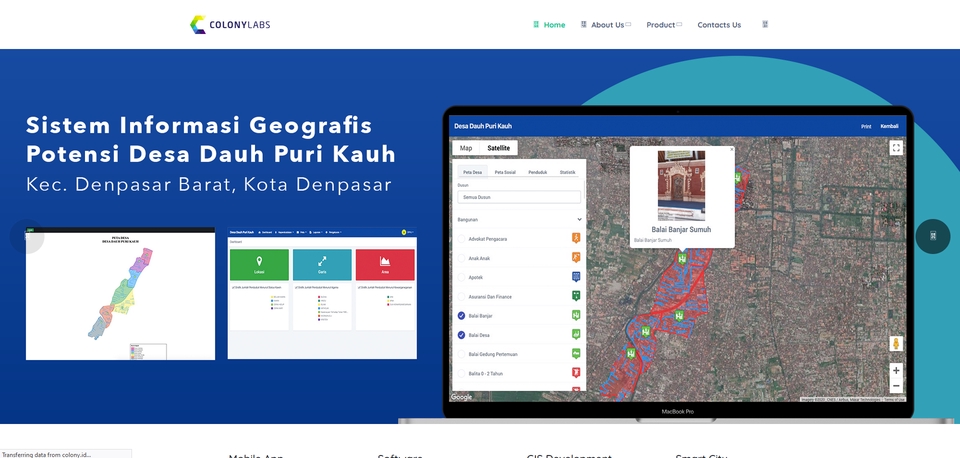Click the Desa Dauh Puri Kauh title
The width and height of the screenshot is (960, 458).
(x=483, y=126)
